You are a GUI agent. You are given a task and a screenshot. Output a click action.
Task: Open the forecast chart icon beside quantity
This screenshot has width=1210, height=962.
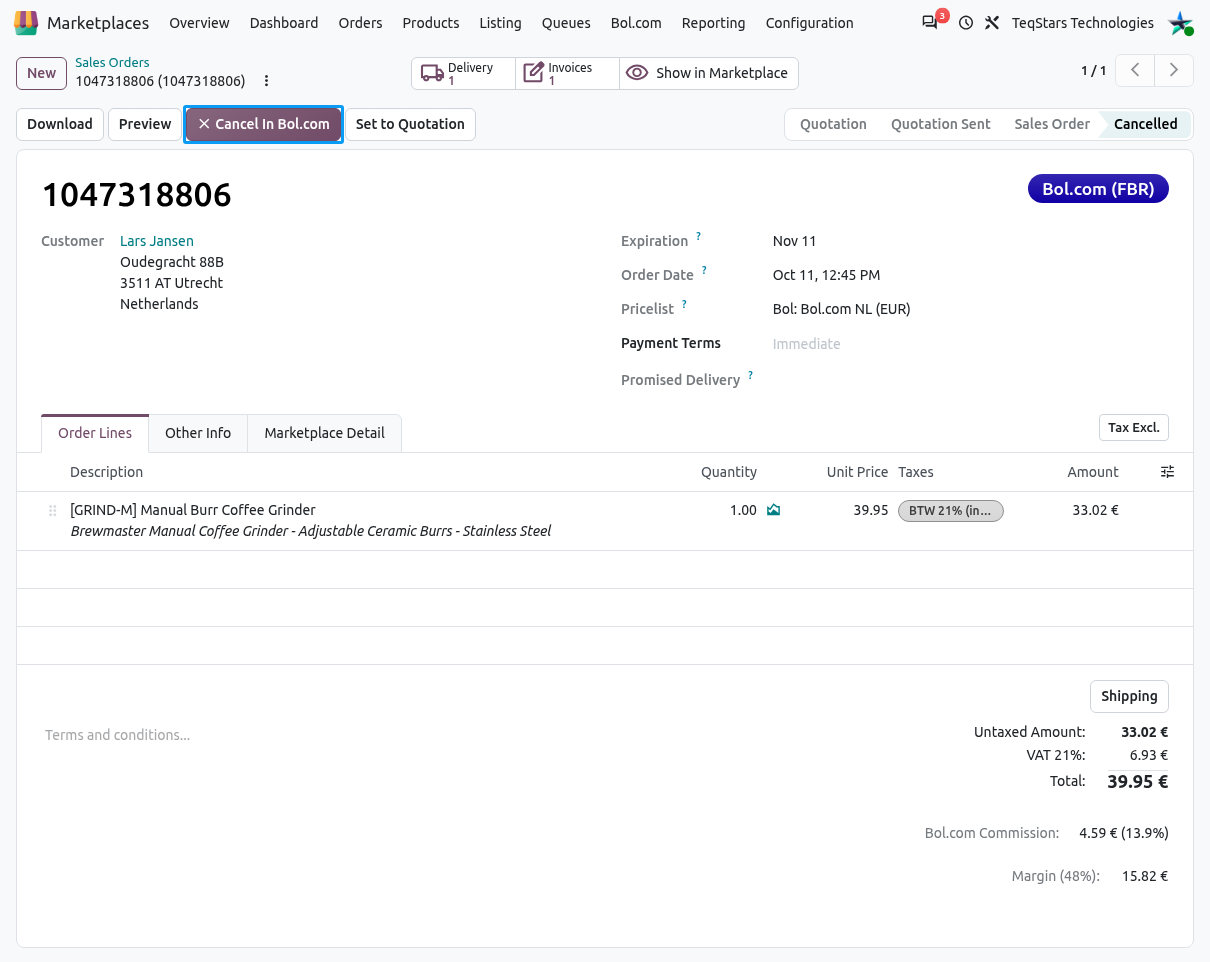tap(773, 510)
